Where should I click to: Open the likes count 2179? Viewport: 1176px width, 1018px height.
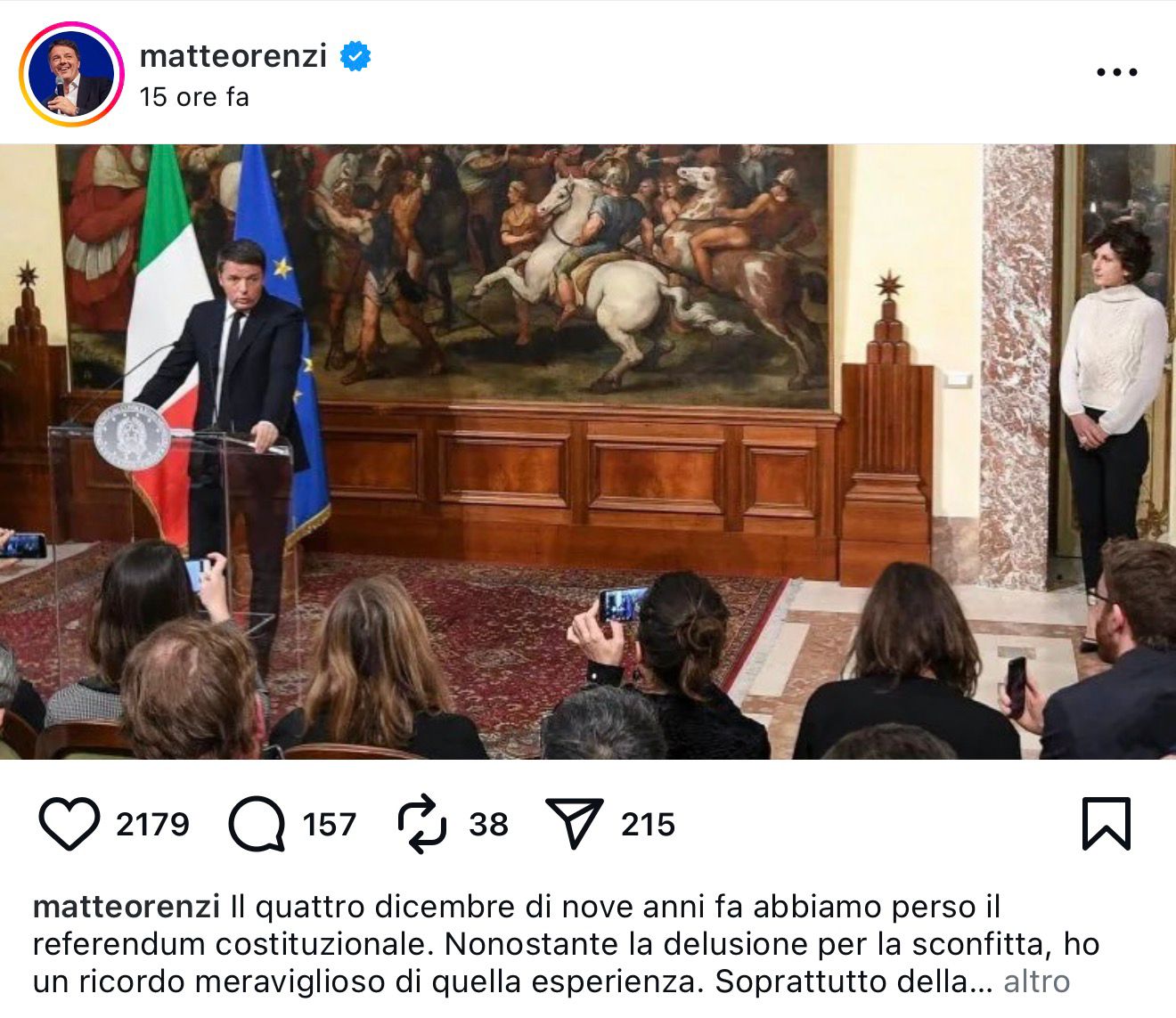152,824
